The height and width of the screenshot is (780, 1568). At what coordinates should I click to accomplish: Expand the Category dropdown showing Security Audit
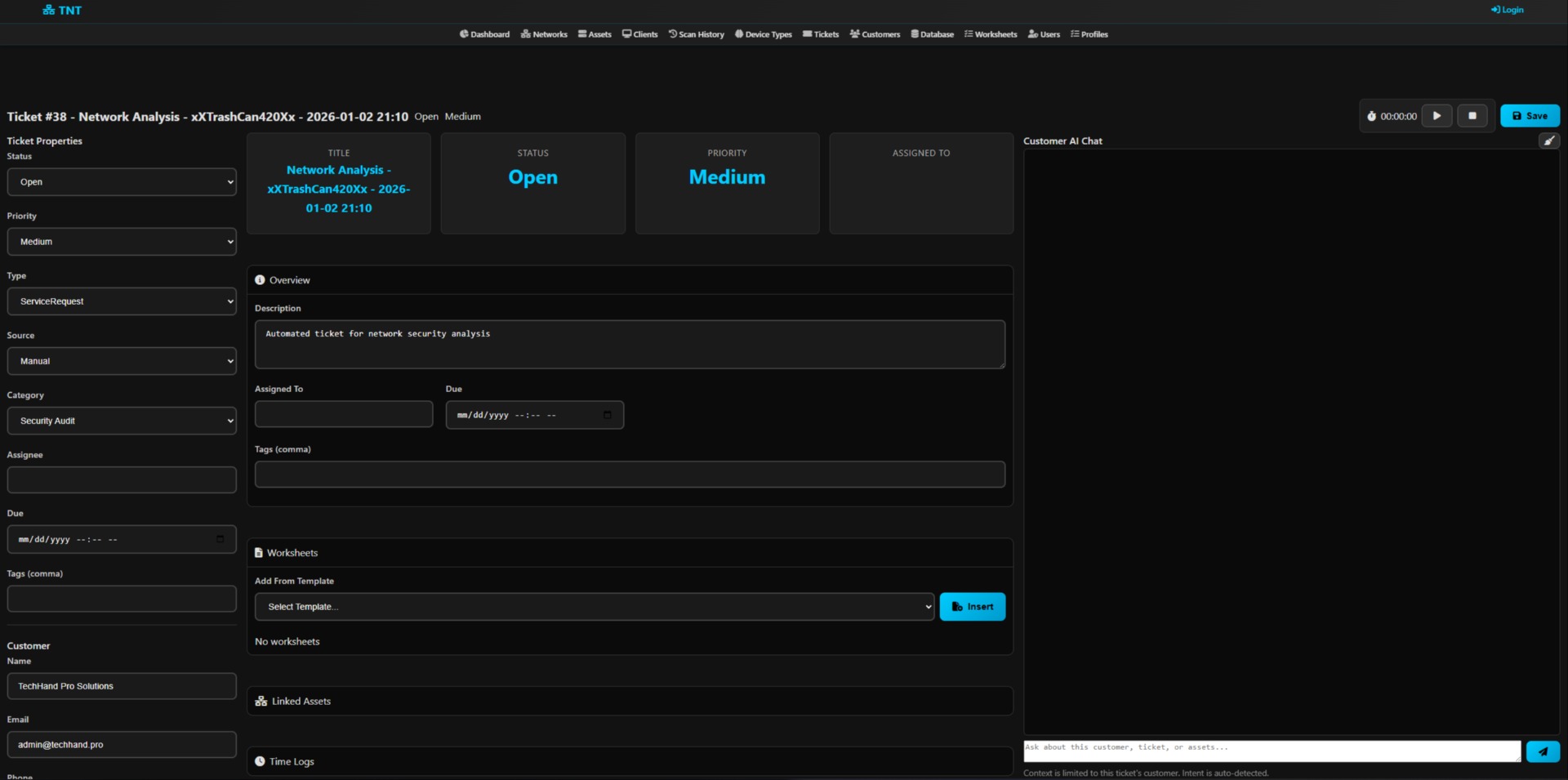click(x=121, y=420)
